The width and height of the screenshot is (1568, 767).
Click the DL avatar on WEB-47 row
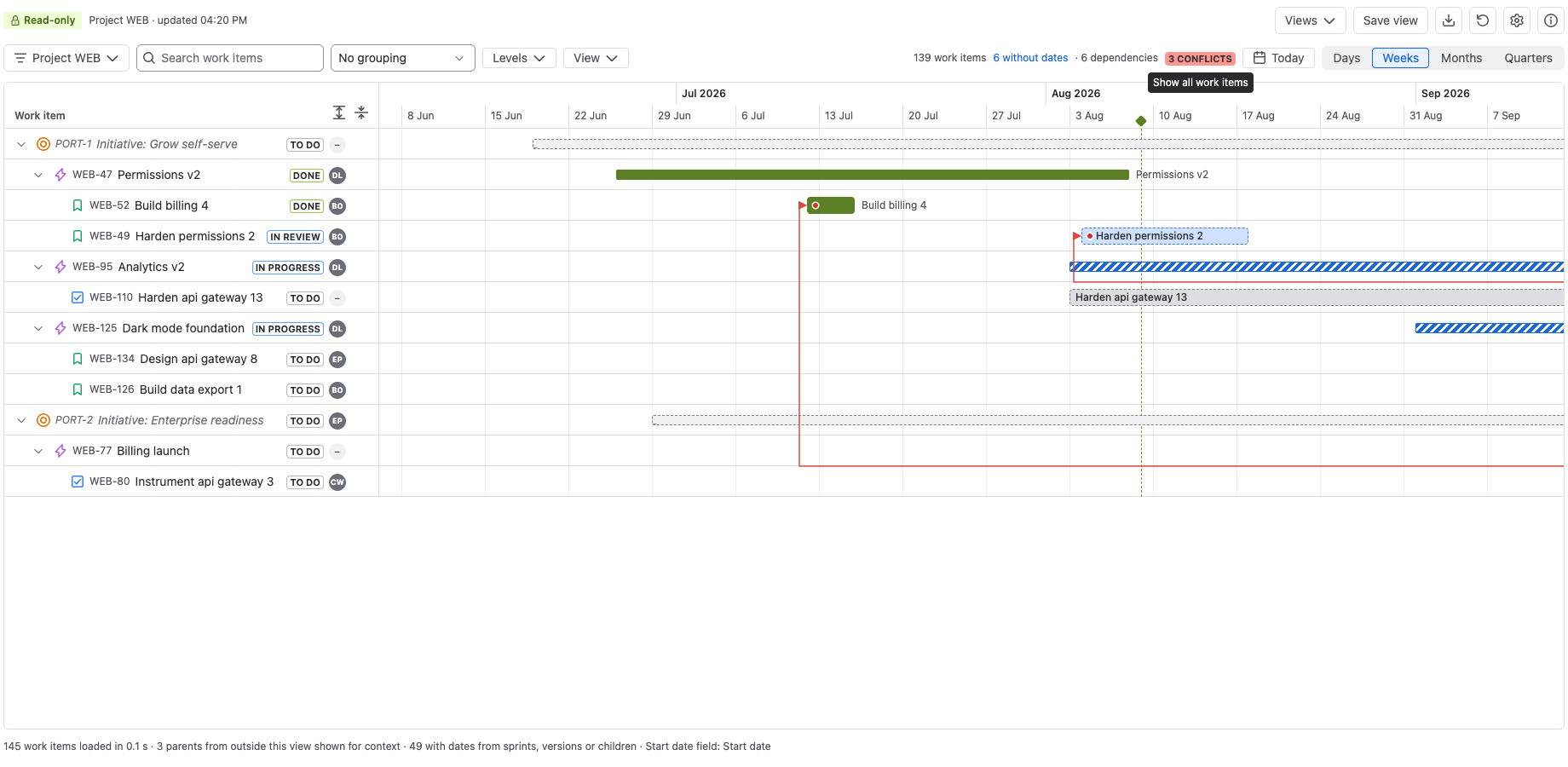pyautogui.click(x=337, y=176)
